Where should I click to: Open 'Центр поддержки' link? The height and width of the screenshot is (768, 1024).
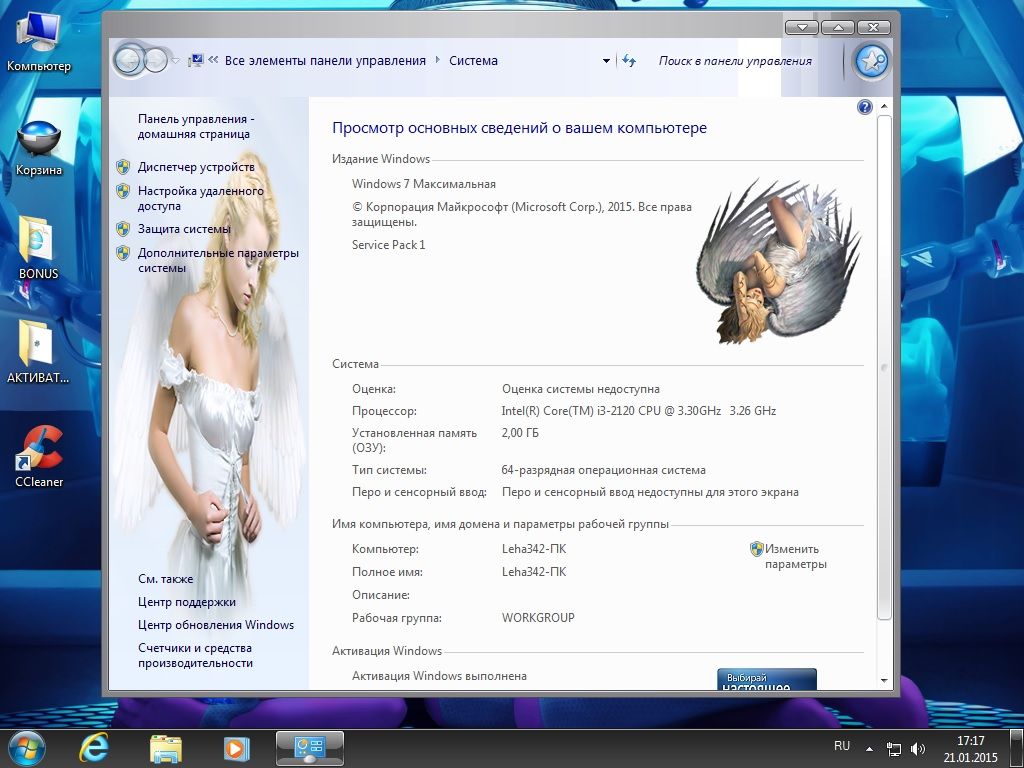(x=187, y=601)
